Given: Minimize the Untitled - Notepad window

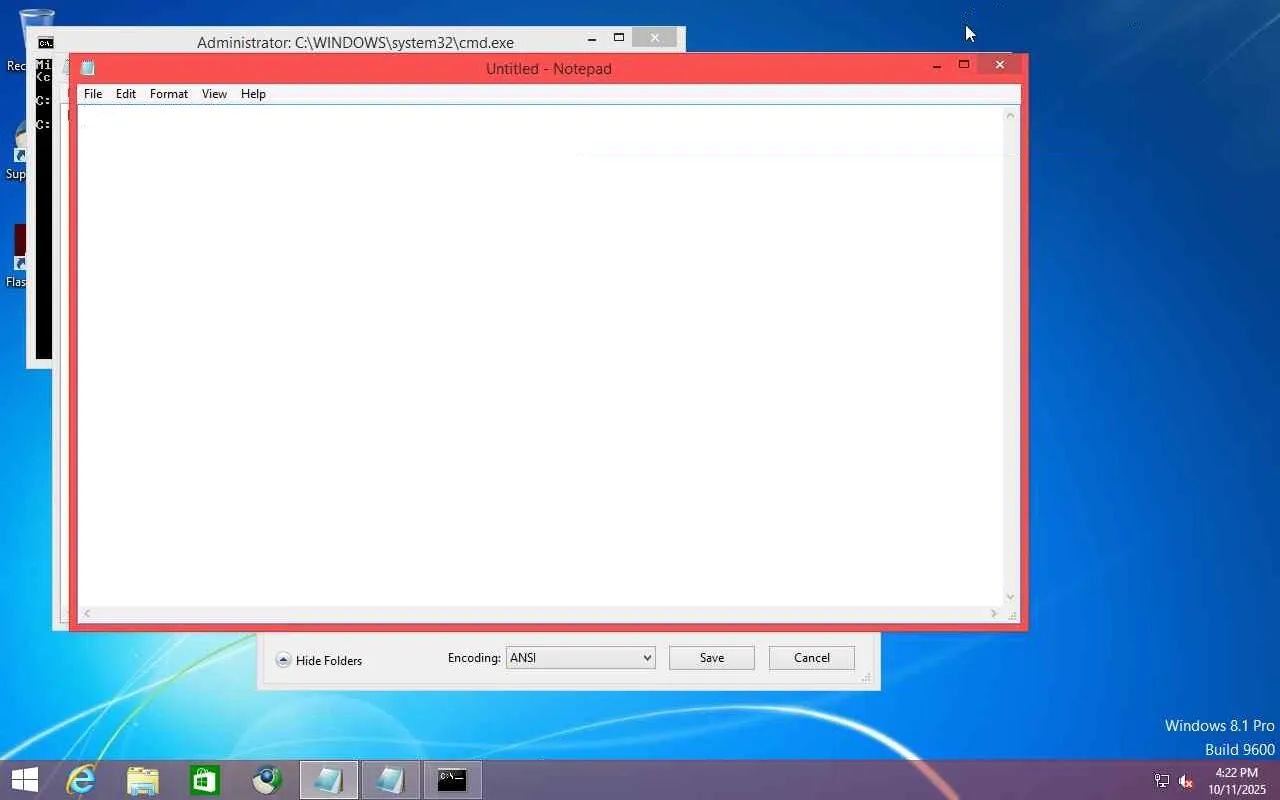Looking at the screenshot, I should click(937, 66).
